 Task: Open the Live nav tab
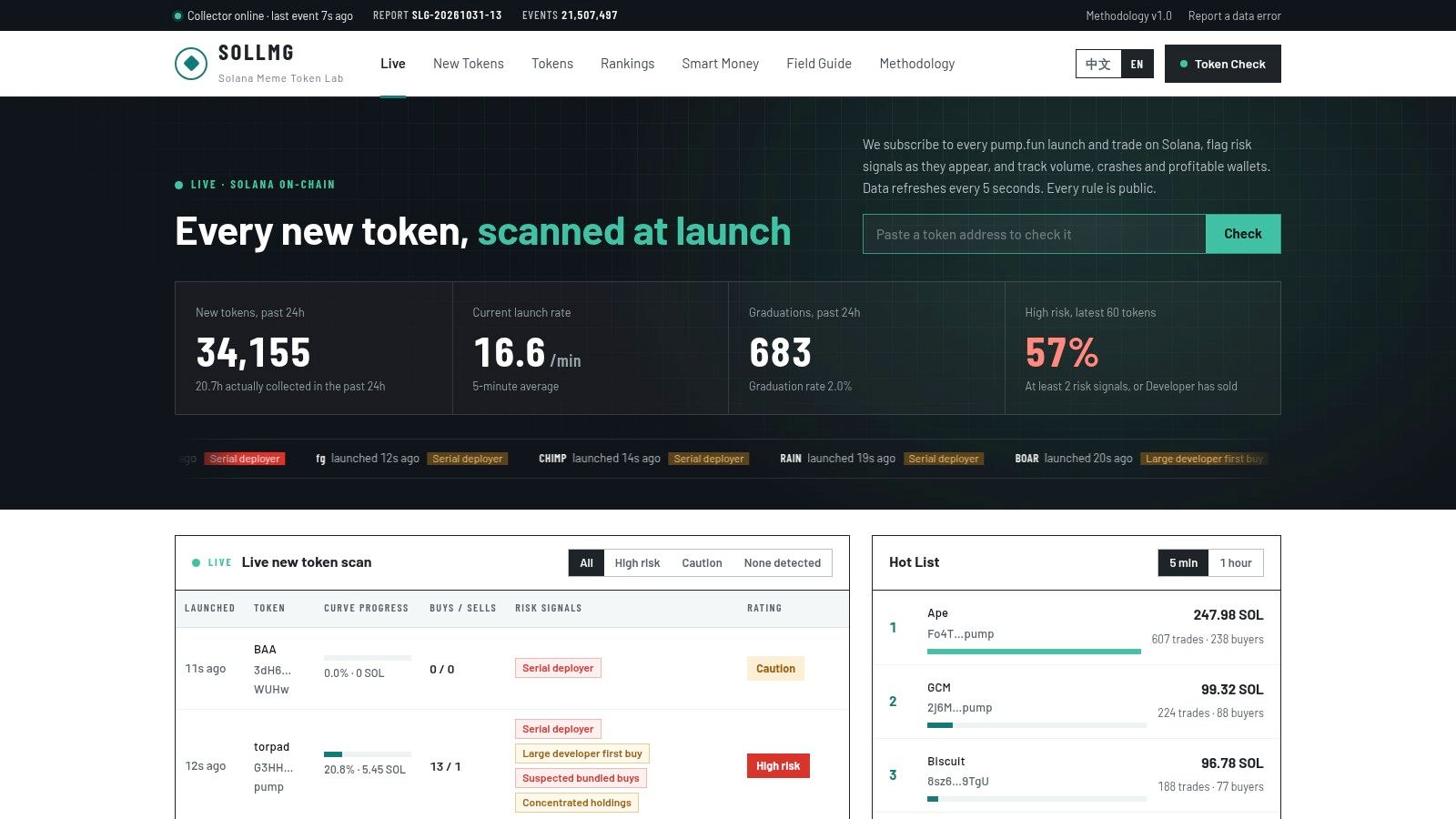pos(393,64)
